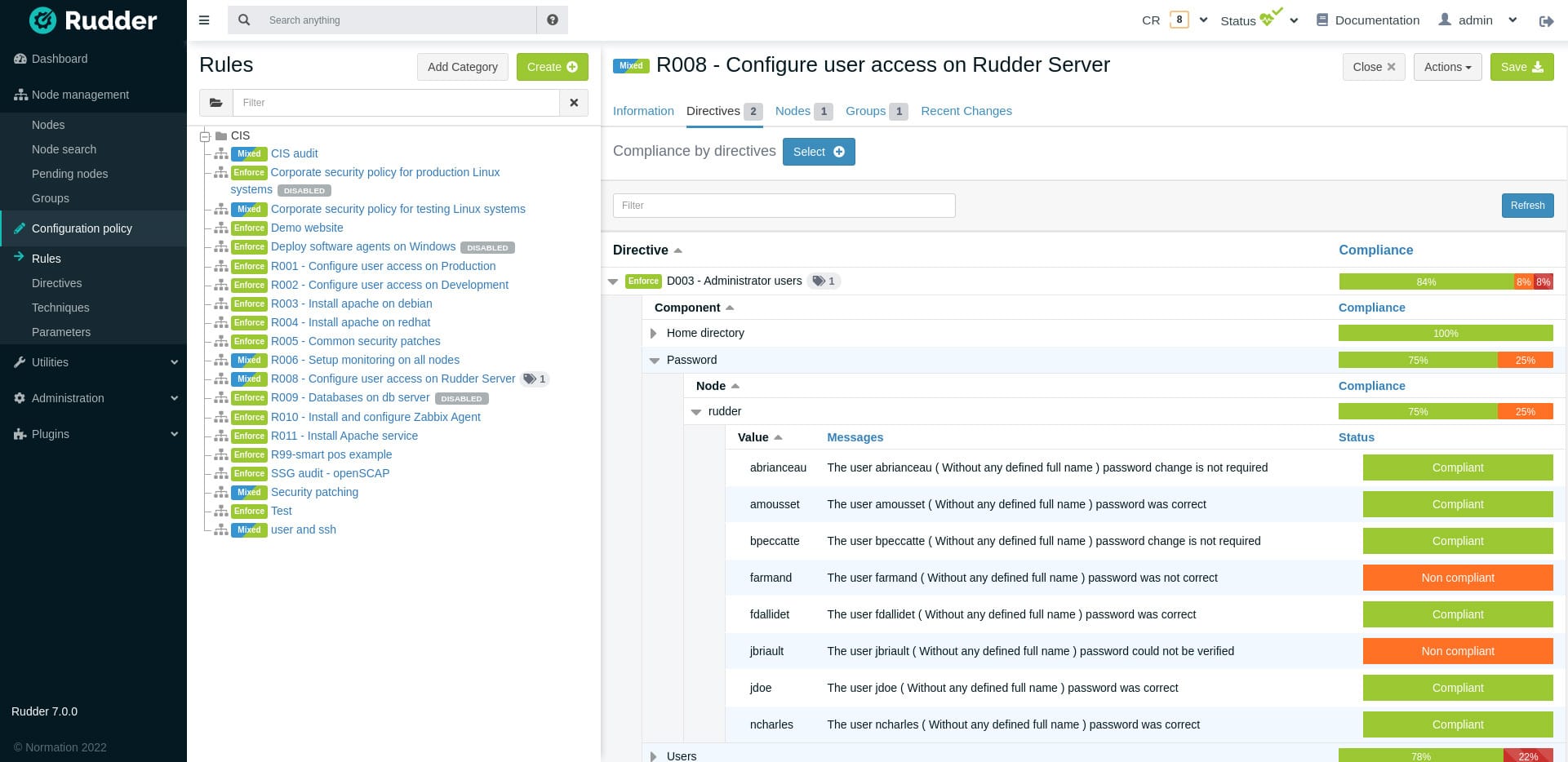The width and height of the screenshot is (1568, 762).
Task: Click the Administration gear icon
Action: coord(20,398)
